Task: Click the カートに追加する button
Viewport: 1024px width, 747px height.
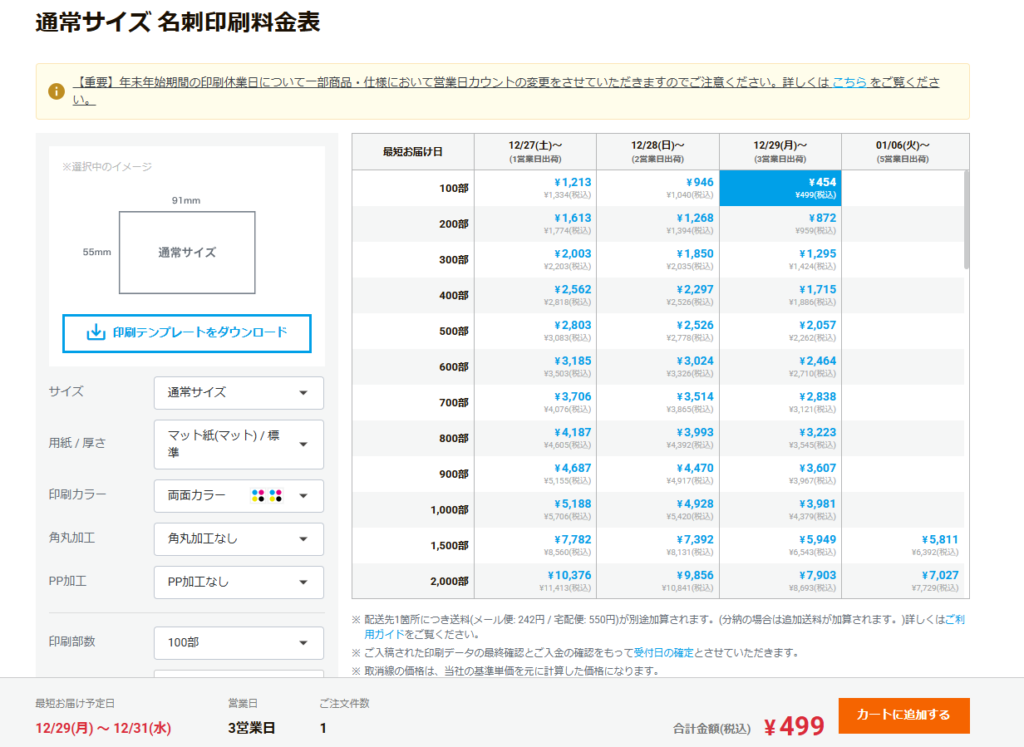Action: pos(903,715)
